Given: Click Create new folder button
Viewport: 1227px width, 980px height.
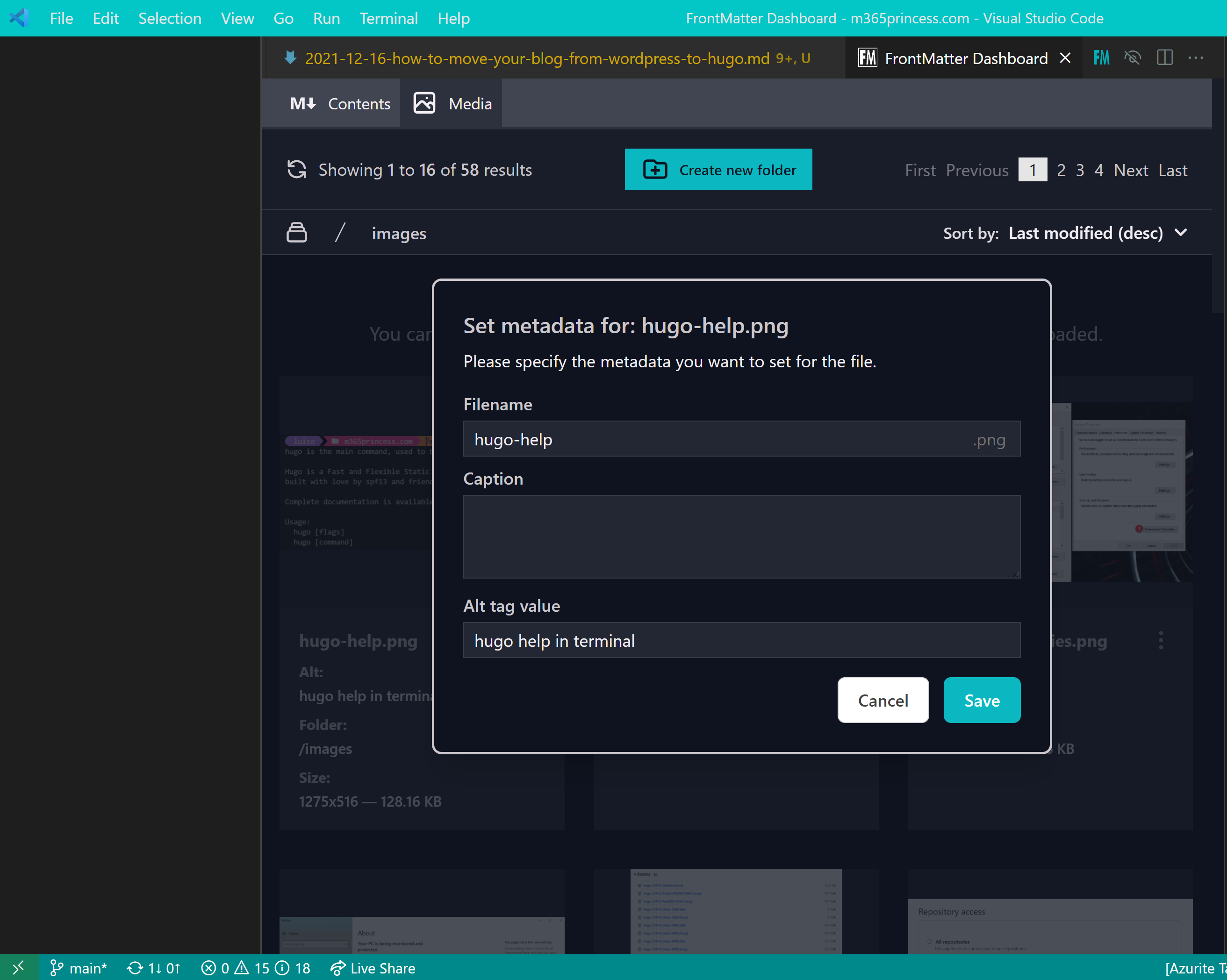Looking at the screenshot, I should coord(718,170).
